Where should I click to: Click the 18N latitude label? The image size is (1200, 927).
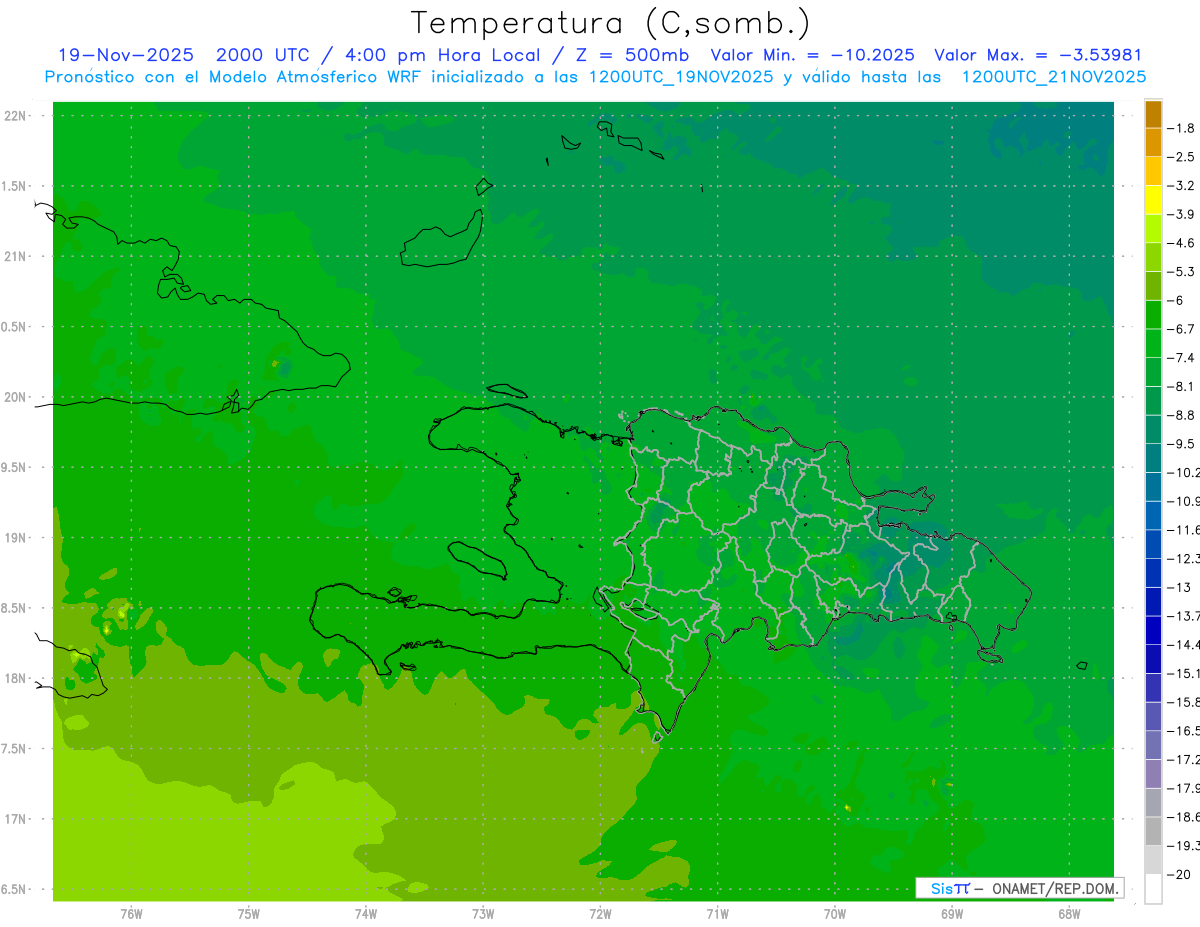click(x=15, y=678)
